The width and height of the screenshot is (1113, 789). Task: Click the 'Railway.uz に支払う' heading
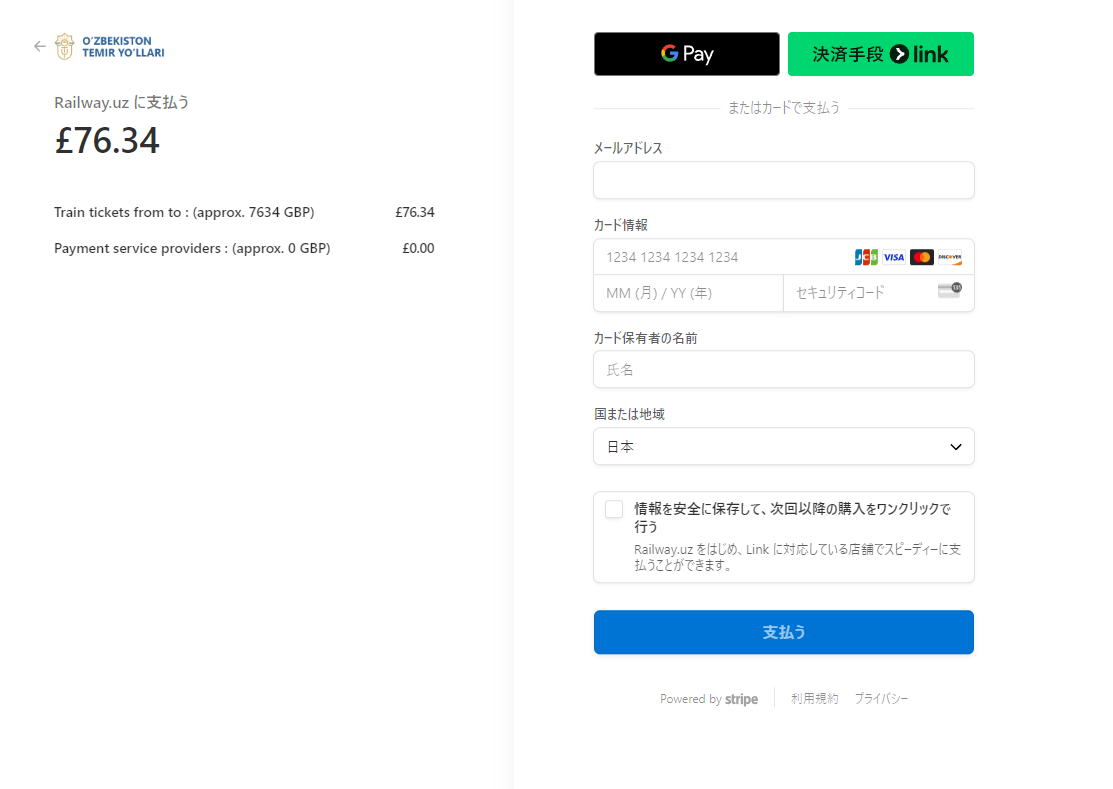pos(122,103)
